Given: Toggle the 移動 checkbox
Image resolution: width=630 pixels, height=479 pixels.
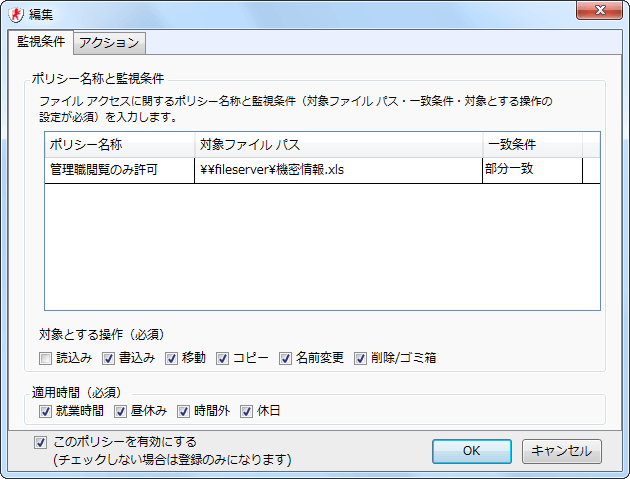Looking at the screenshot, I should [x=172, y=357].
